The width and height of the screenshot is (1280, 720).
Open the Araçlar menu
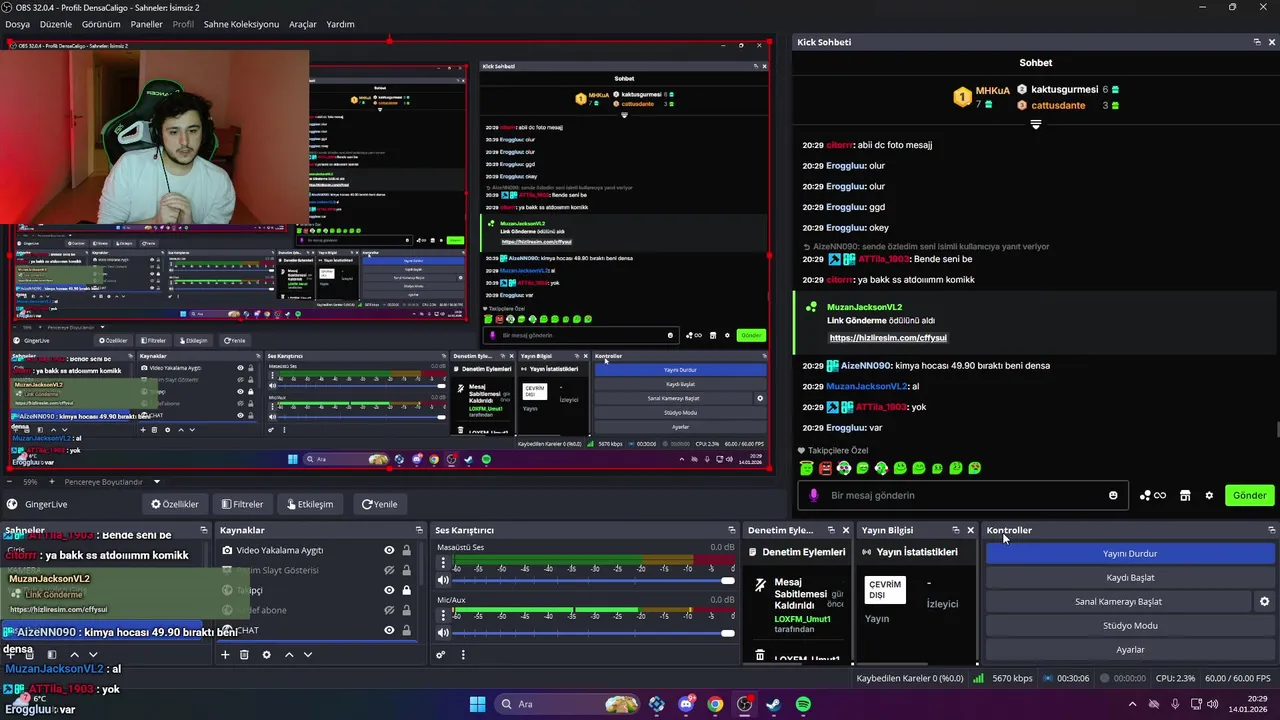click(x=303, y=24)
